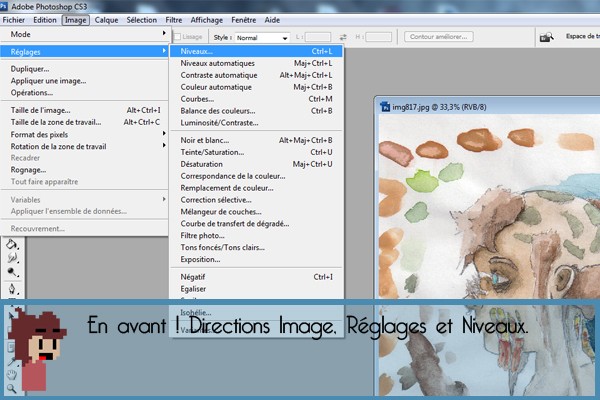Choose Niveaux automatiques
This screenshot has width=600, height=400.
[x=256, y=63]
